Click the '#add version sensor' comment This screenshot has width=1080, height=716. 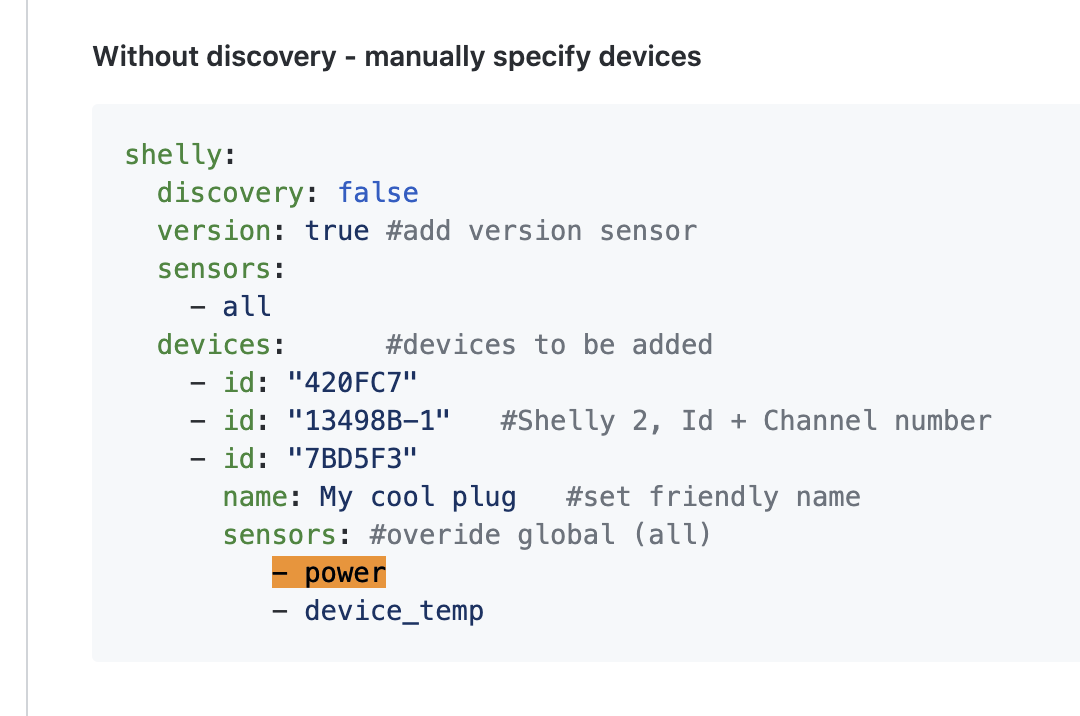541,231
